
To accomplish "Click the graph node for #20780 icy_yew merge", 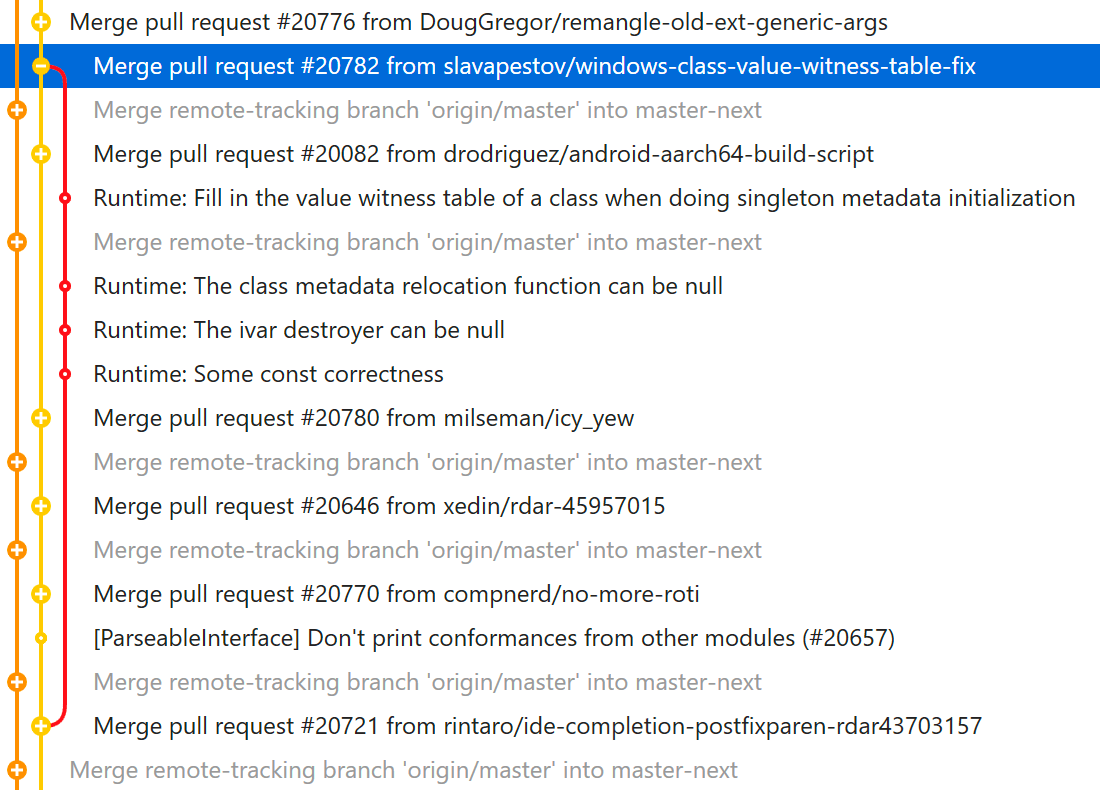I will pos(41,418).
